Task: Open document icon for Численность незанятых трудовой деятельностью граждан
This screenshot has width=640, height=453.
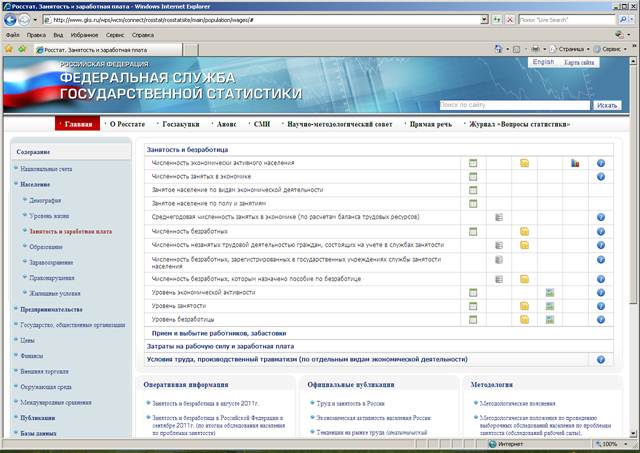Action: coord(499,245)
